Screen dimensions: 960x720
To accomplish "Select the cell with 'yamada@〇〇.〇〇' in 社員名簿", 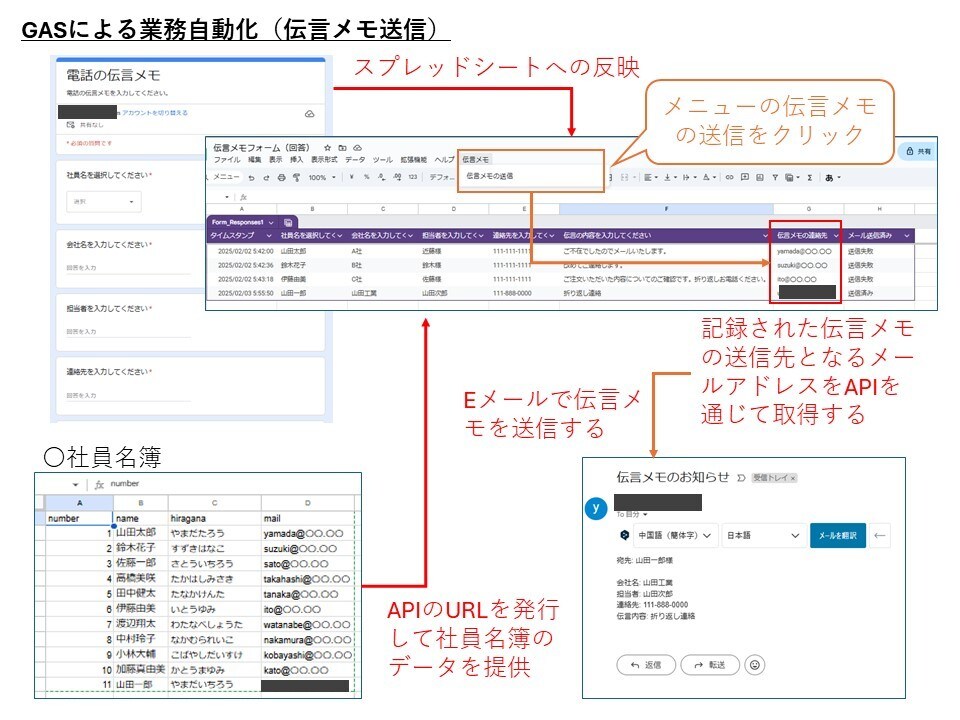I will [307, 534].
